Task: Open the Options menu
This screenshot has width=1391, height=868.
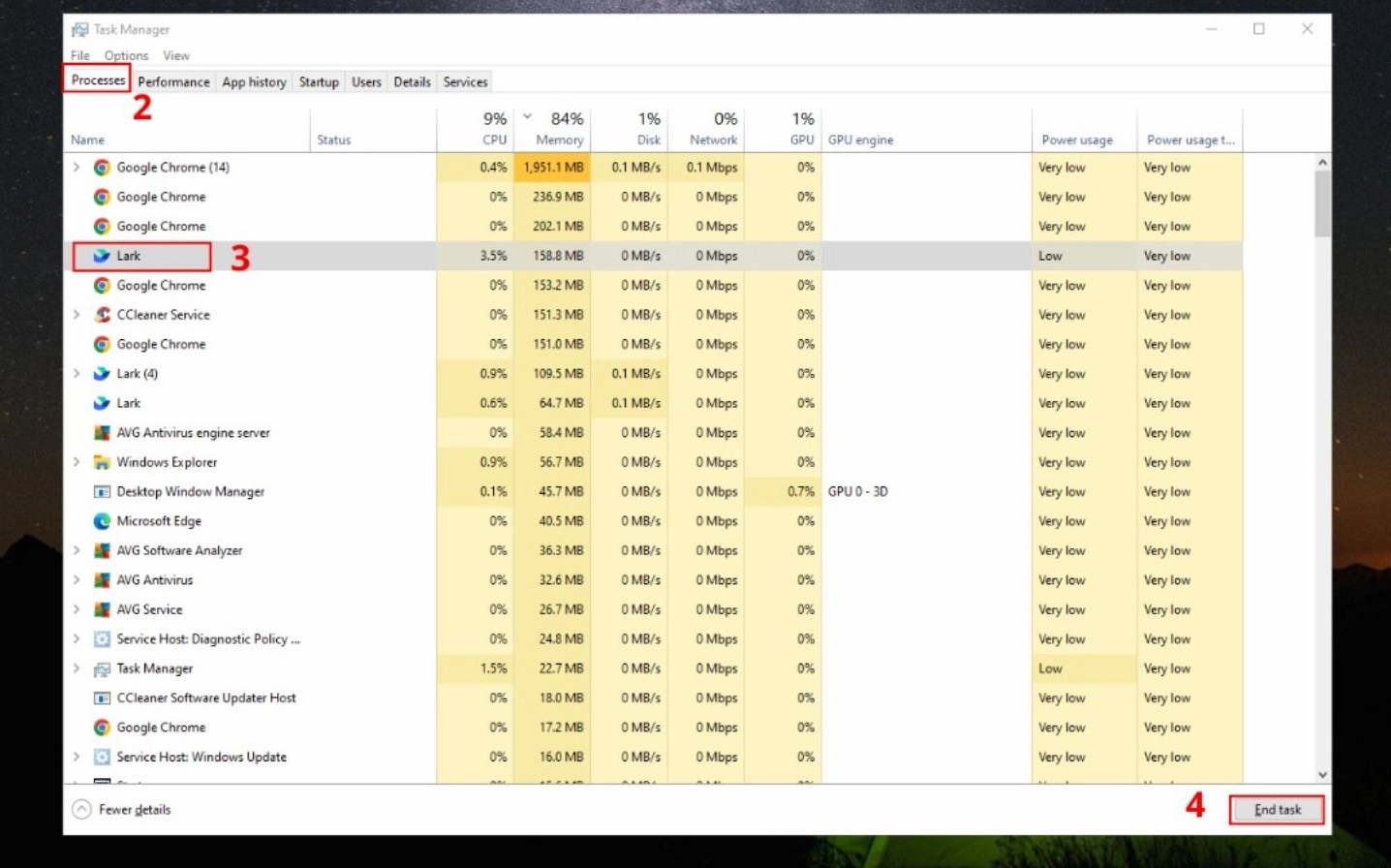Action: [x=125, y=55]
